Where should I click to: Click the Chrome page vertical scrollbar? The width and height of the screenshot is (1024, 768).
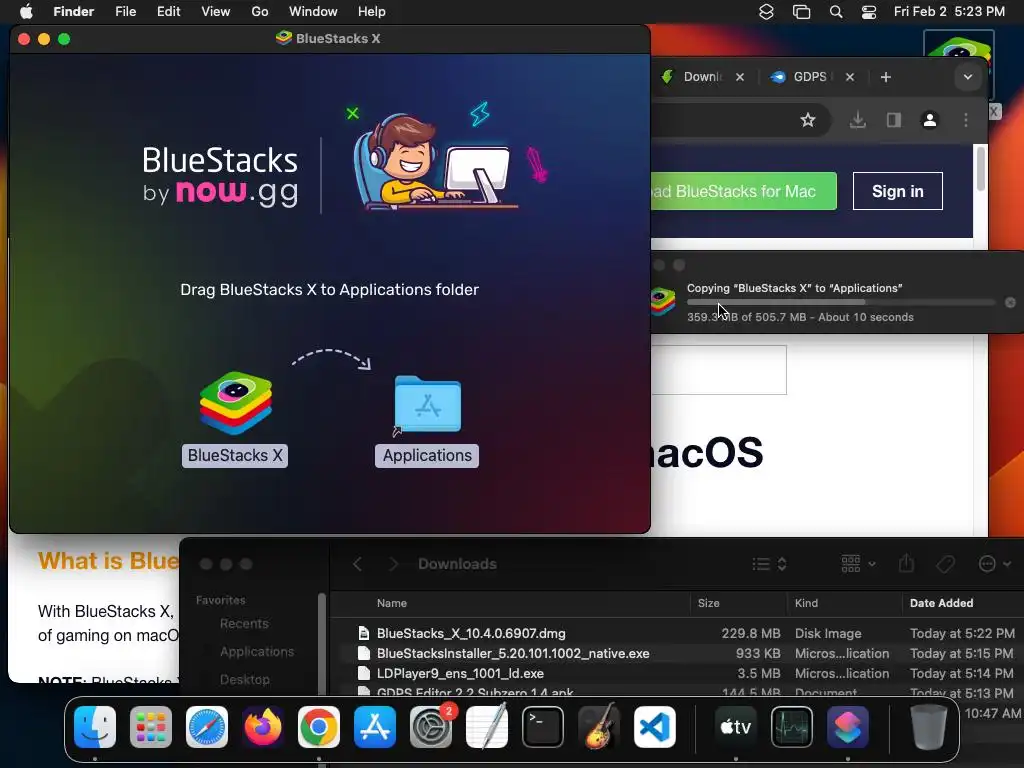pos(980,169)
